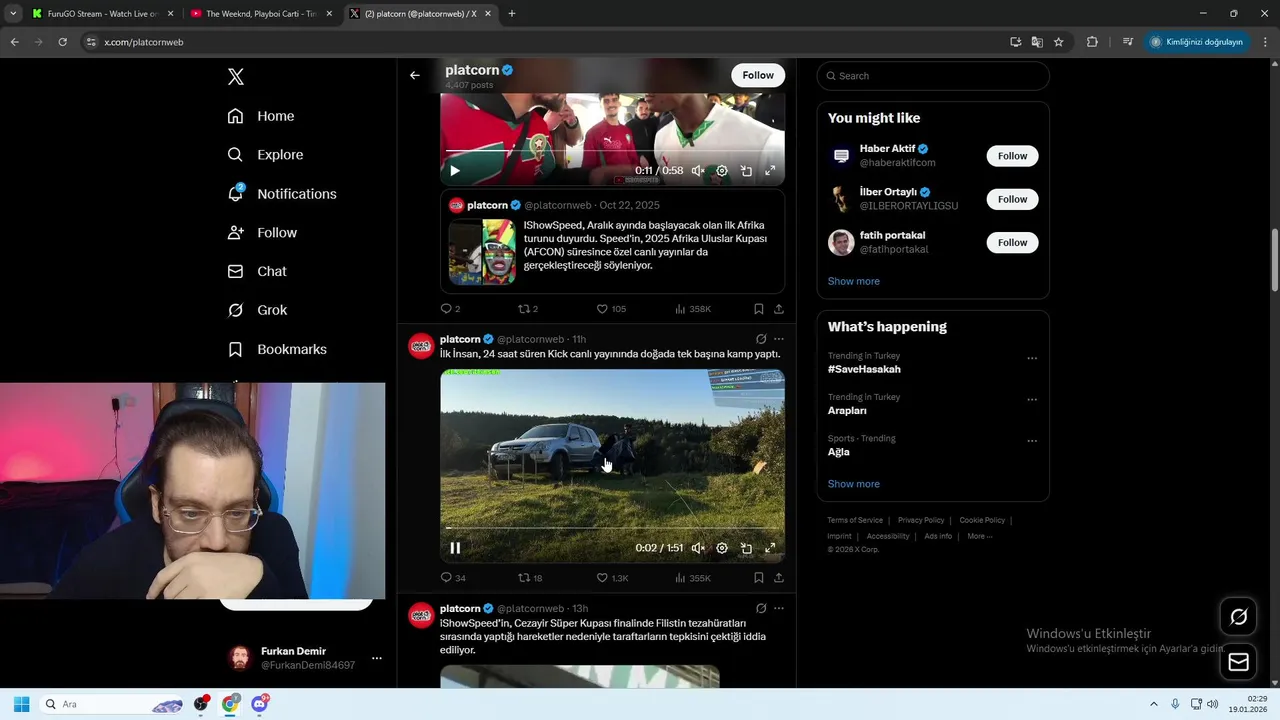
Task: Open Grok in the sidebar
Action: click(x=257, y=310)
